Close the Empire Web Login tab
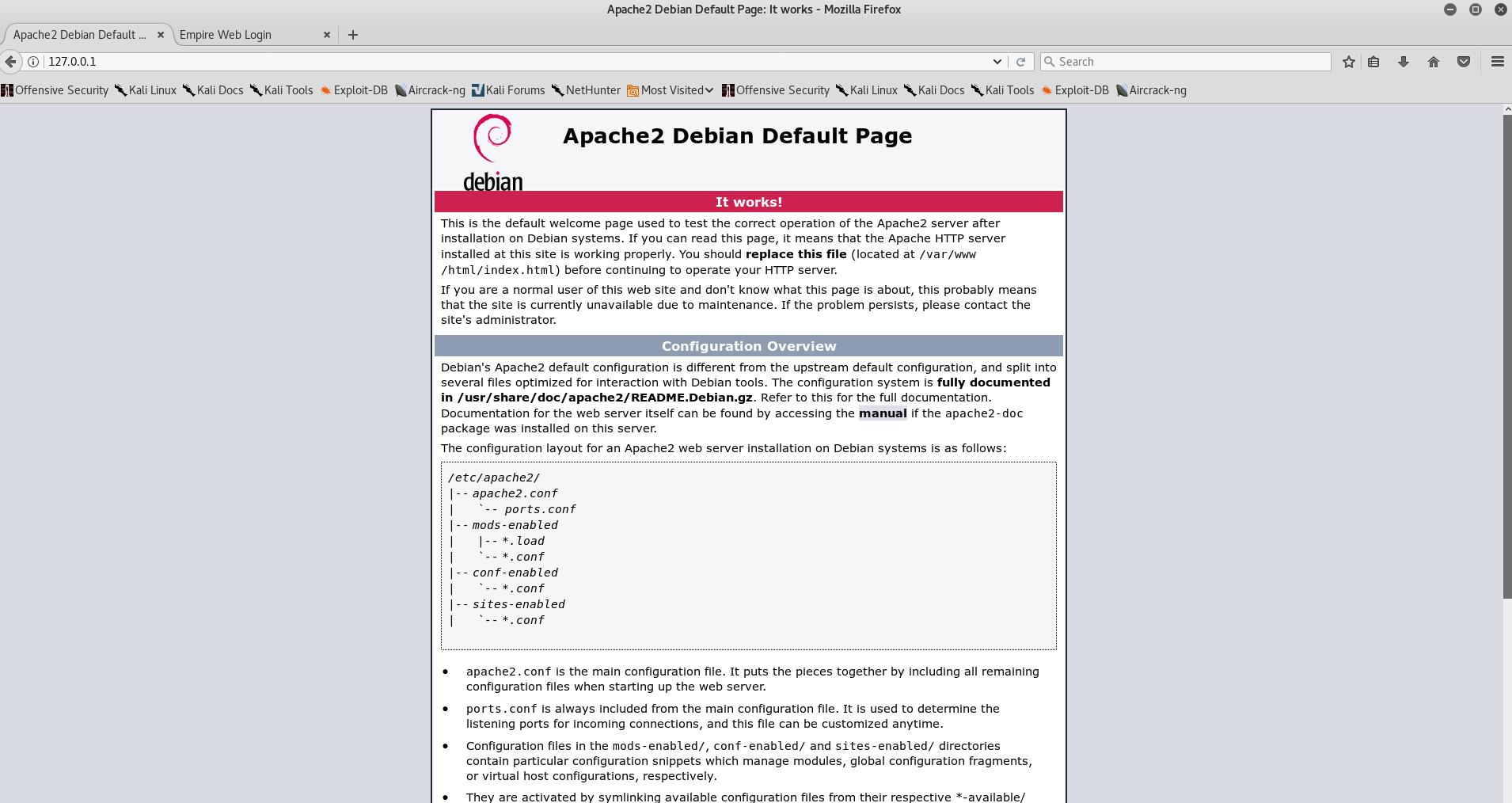Image resolution: width=1512 pixels, height=803 pixels. [327, 35]
